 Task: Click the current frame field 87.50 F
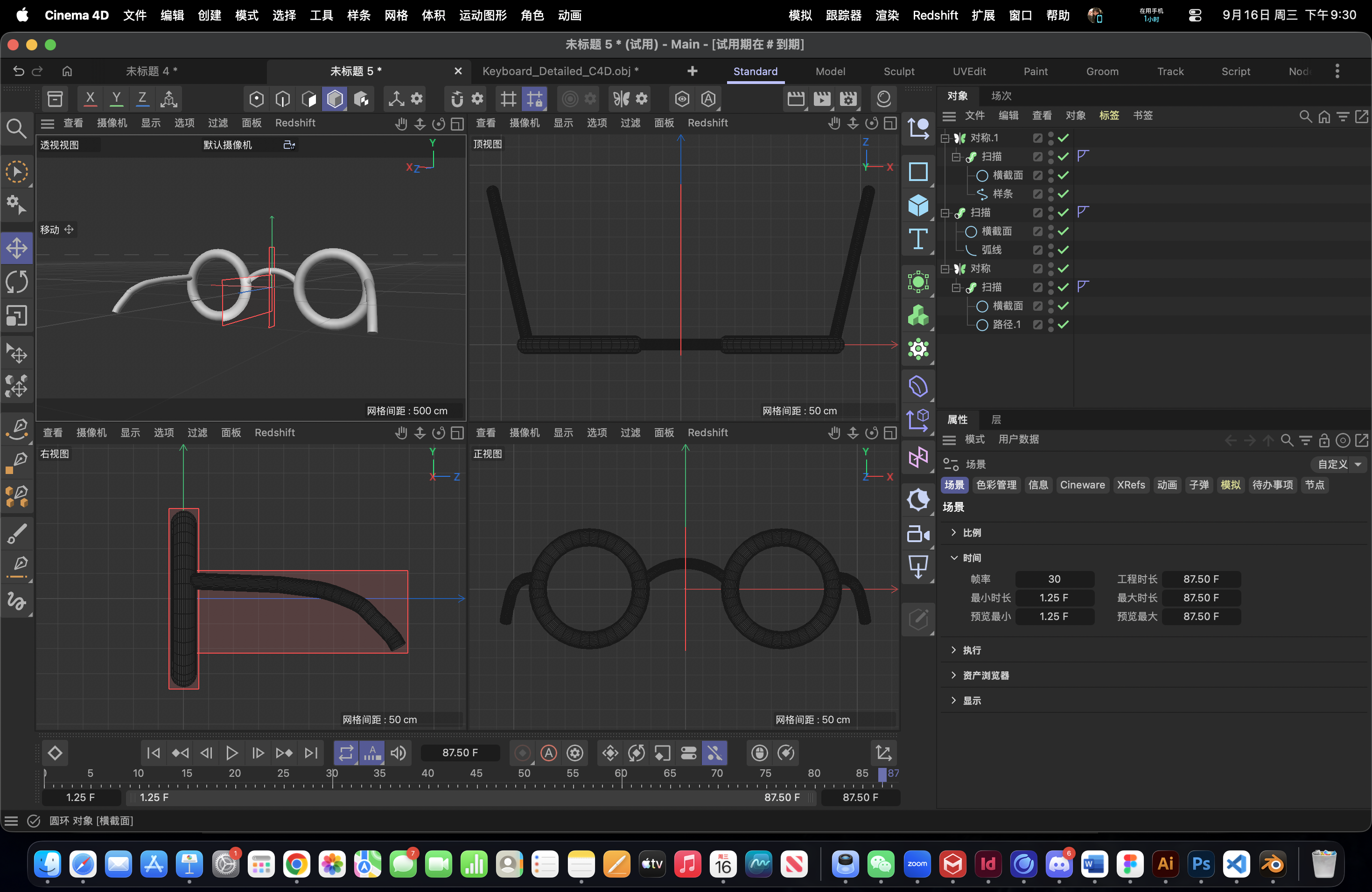[460, 753]
